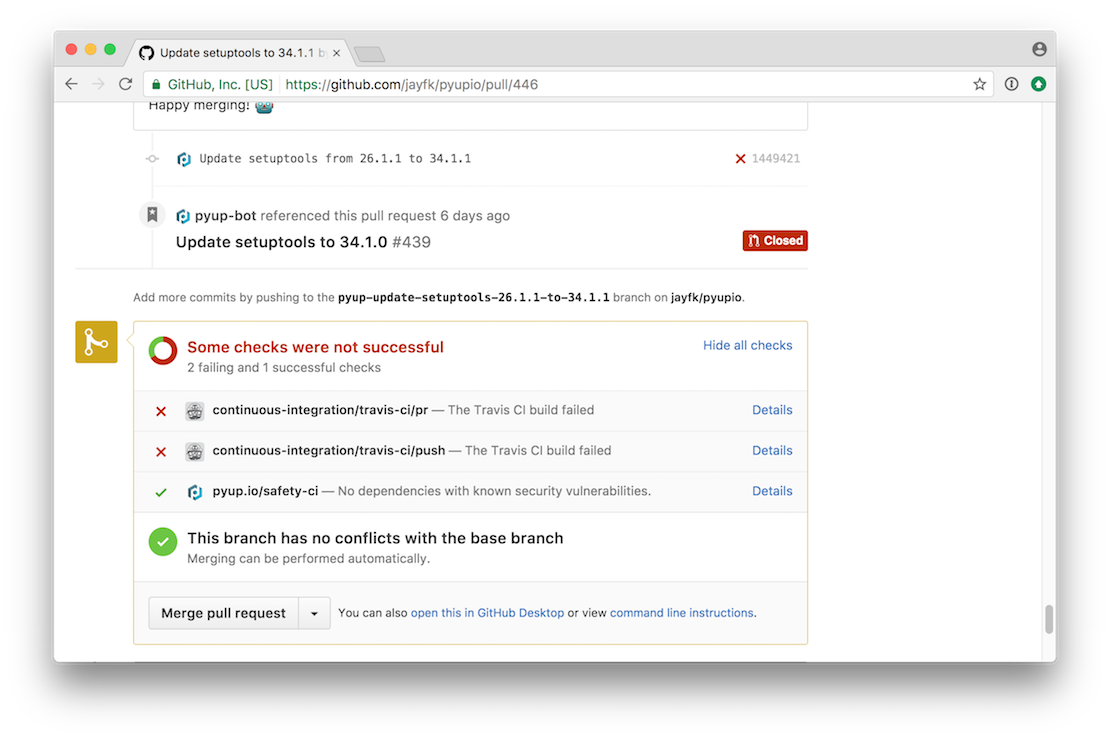Click branch name pyup-update-setuptools-26.1.1-to-34.1.1
Viewport: 1110px width, 739px height.
474,297
